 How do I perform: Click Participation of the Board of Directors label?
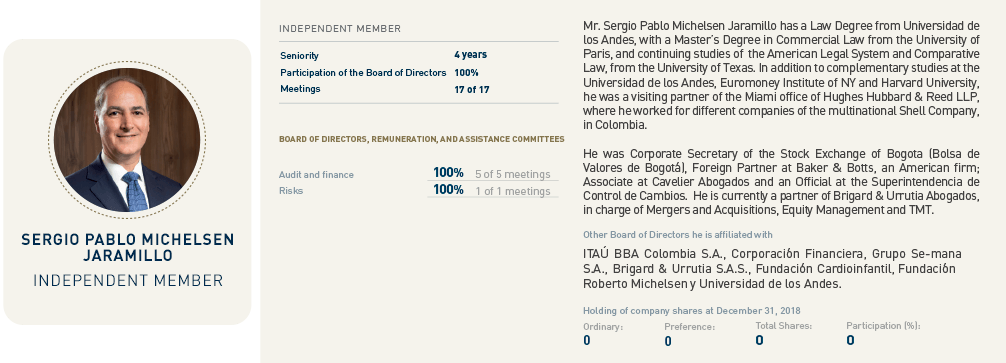[x=363, y=72]
